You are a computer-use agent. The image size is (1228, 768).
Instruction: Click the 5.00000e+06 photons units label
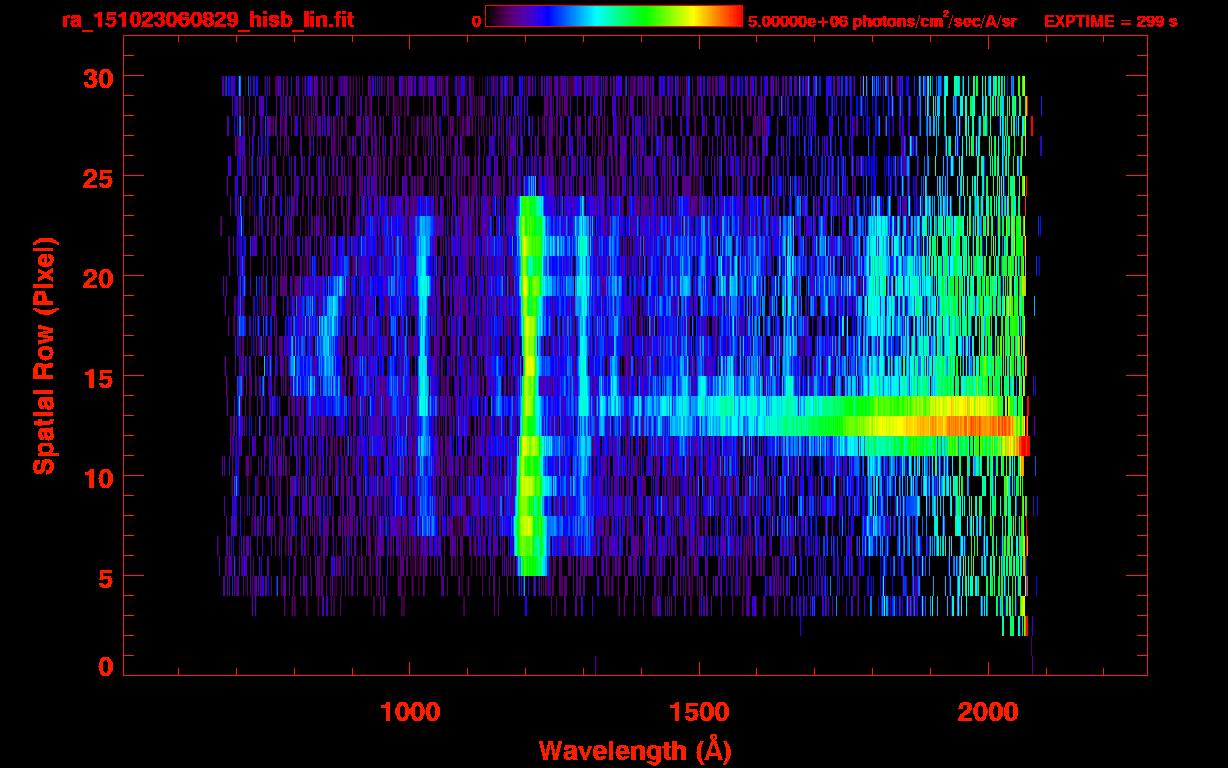(882, 21)
